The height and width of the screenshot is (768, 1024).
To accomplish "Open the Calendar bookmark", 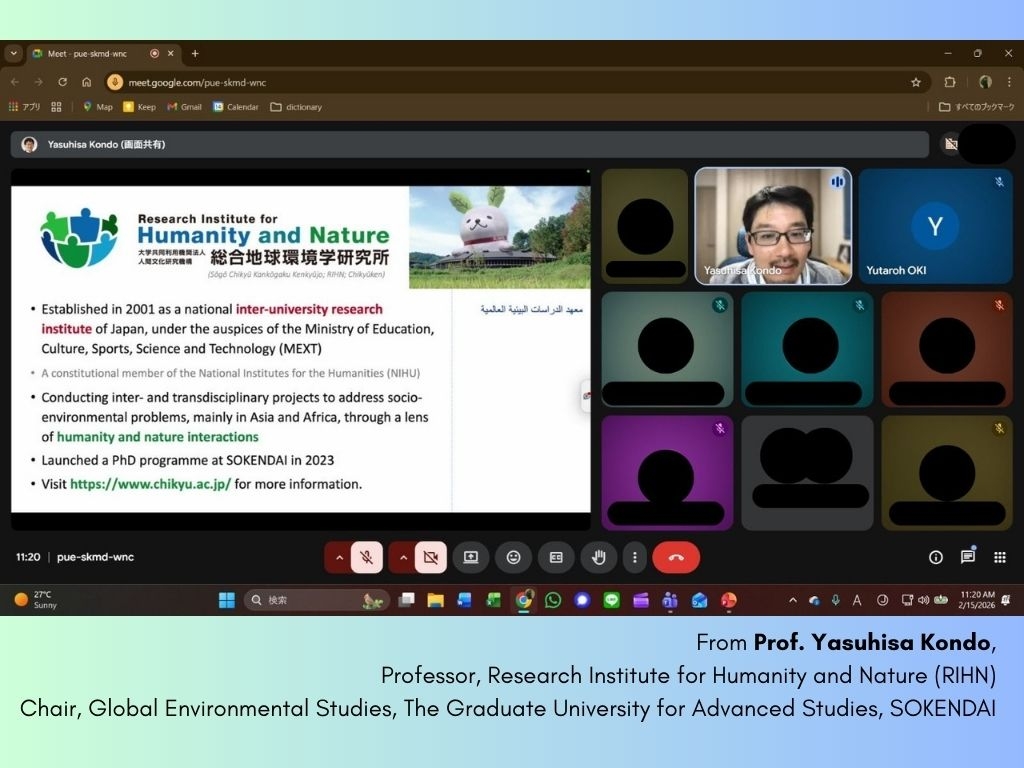I will coord(235,107).
